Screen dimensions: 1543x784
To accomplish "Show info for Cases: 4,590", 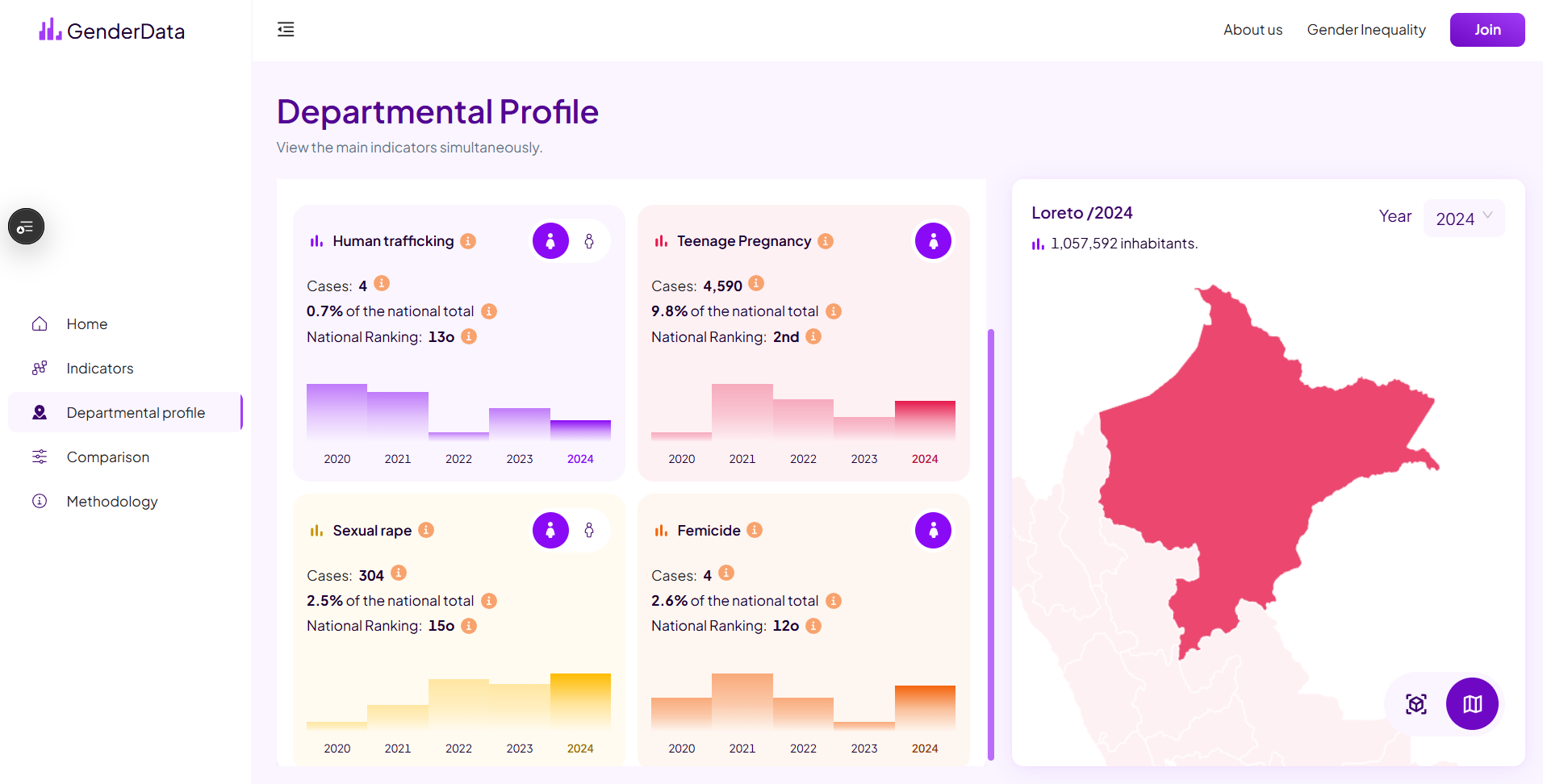I will 756,283.
